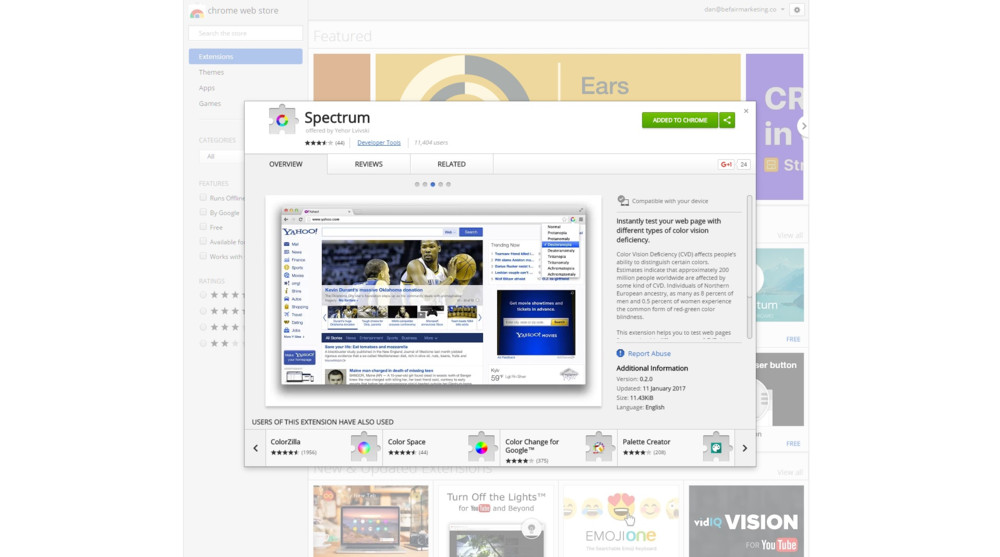Switch to the REVIEWS tab
Image resolution: width=1000 pixels, height=557 pixels.
(369, 164)
